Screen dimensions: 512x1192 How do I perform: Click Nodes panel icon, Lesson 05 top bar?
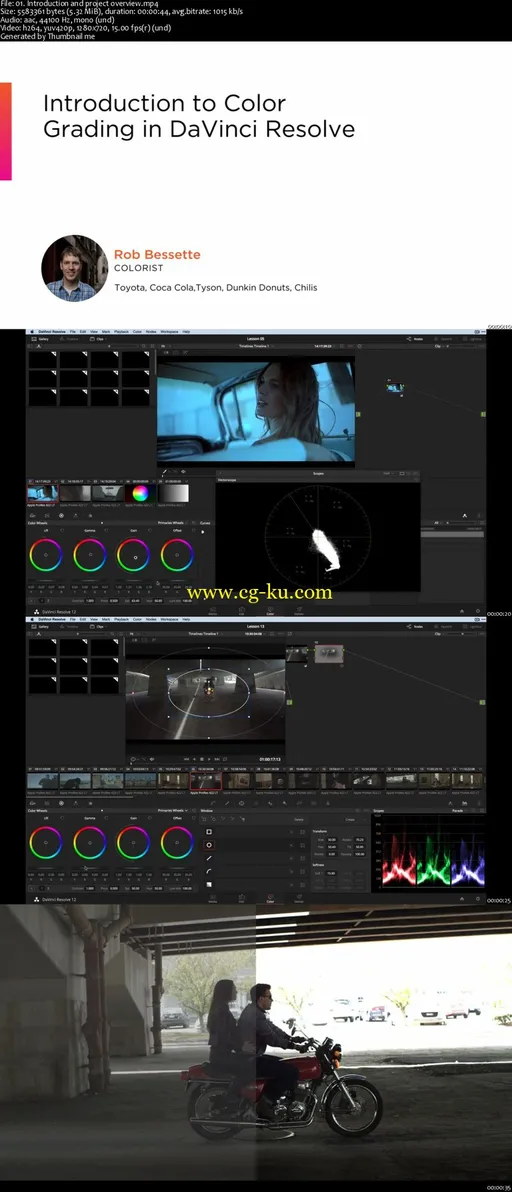(416, 339)
